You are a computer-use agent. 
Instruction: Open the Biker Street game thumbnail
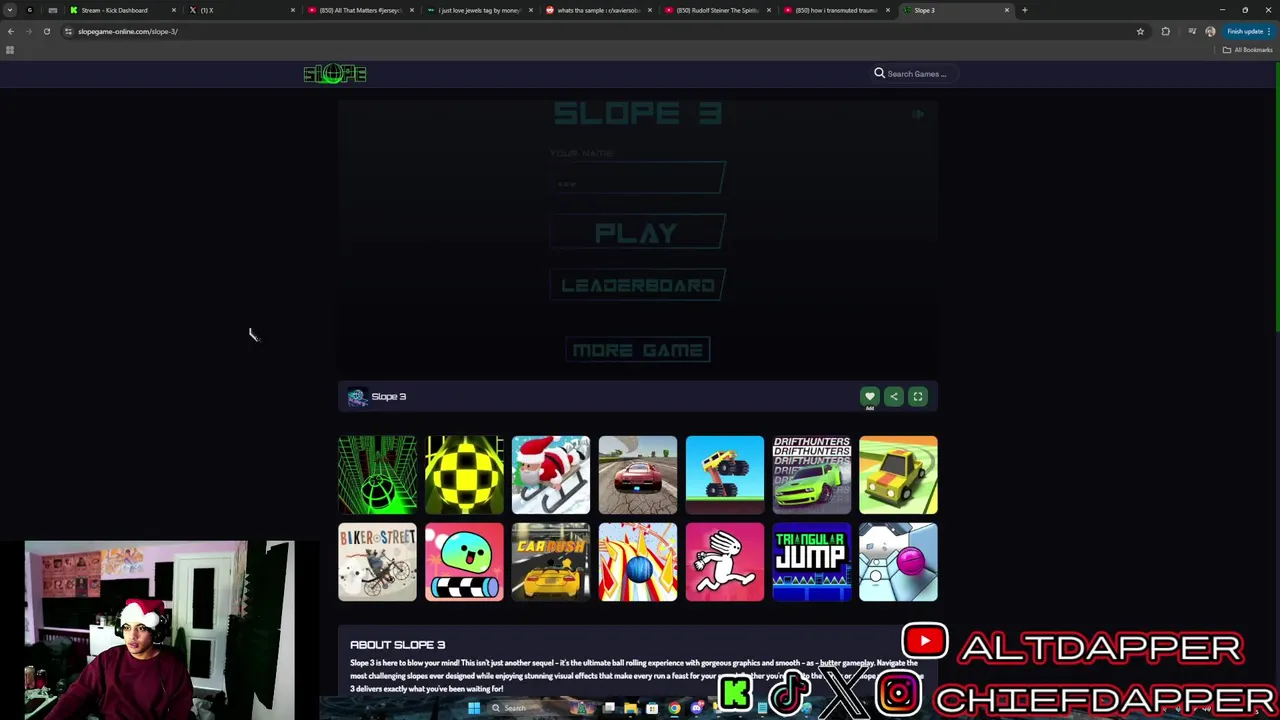click(377, 562)
